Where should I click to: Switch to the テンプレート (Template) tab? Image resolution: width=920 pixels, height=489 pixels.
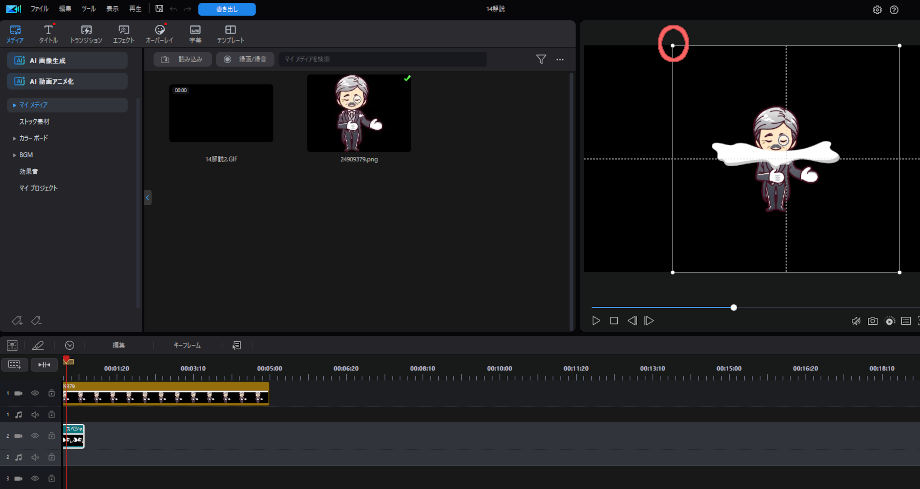(231, 33)
